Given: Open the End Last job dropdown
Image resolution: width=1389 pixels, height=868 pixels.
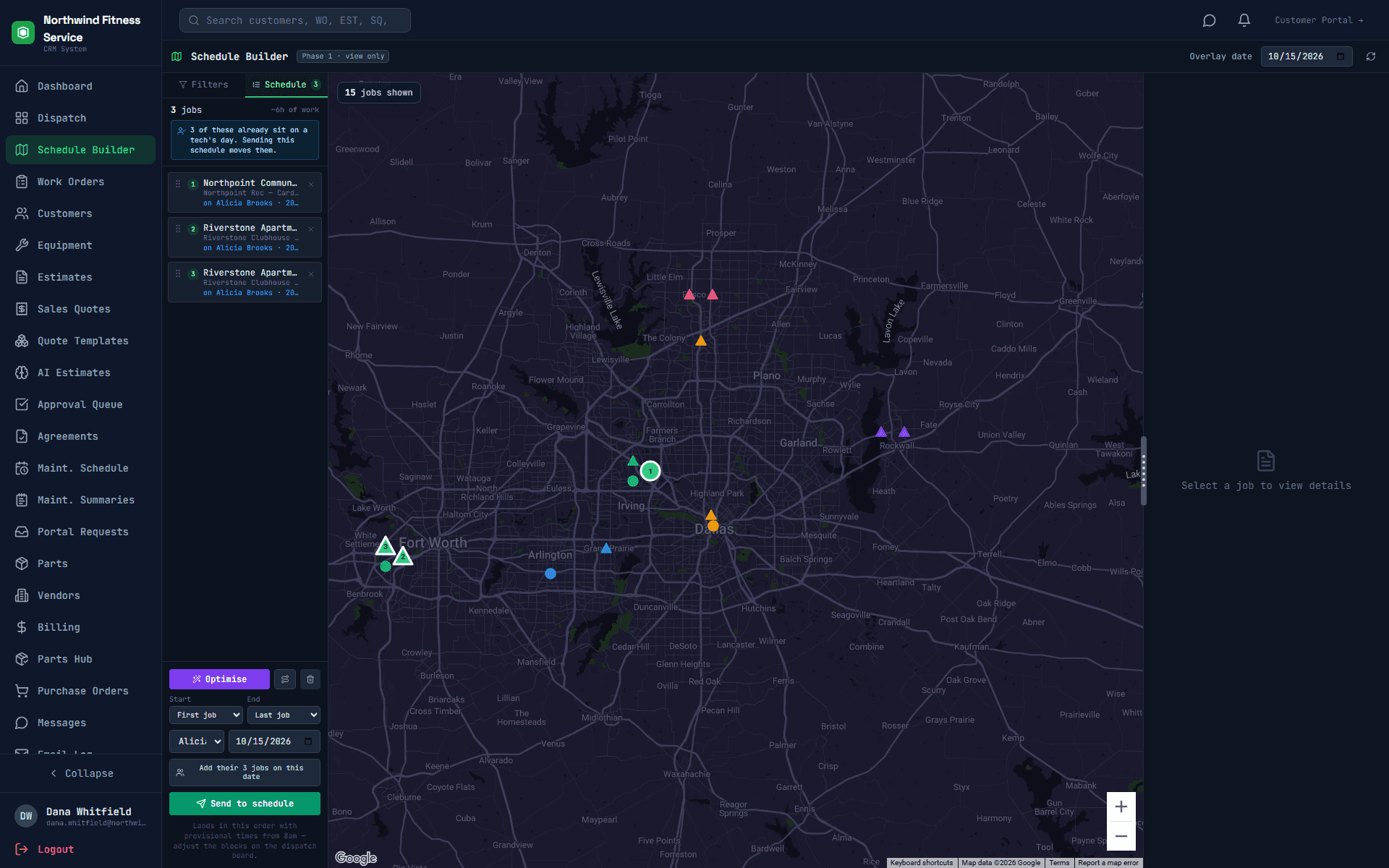Looking at the screenshot, I should point(284,715).
